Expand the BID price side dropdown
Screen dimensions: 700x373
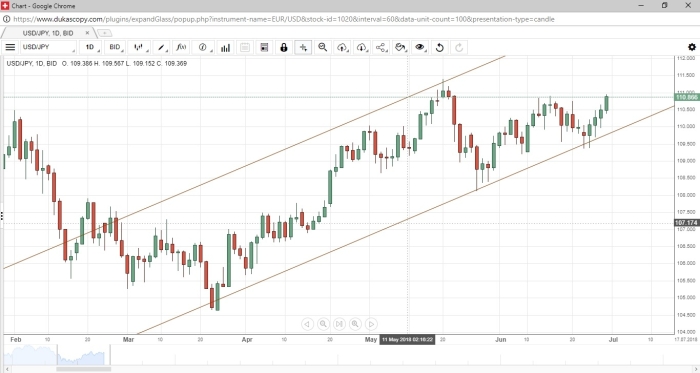(116, 47)
